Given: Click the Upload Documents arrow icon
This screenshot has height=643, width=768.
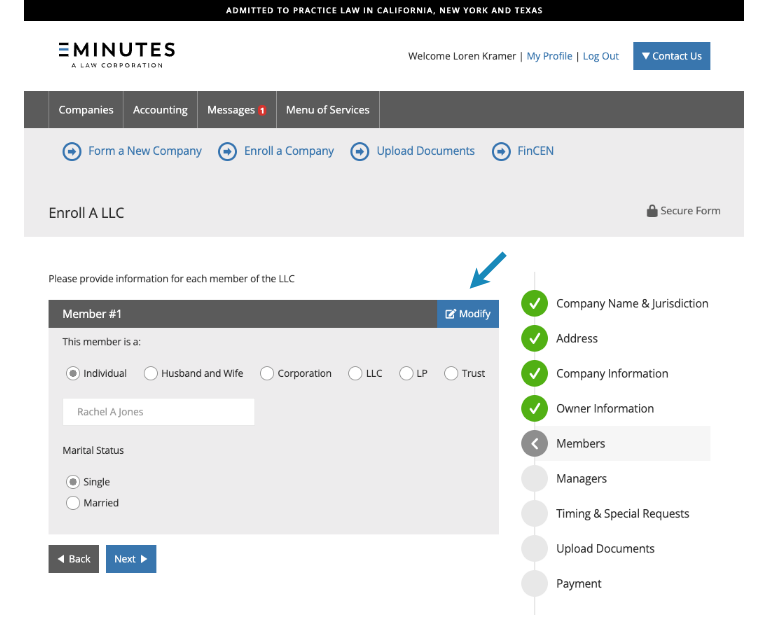Looking at the screenshot, I should [360, 151].
